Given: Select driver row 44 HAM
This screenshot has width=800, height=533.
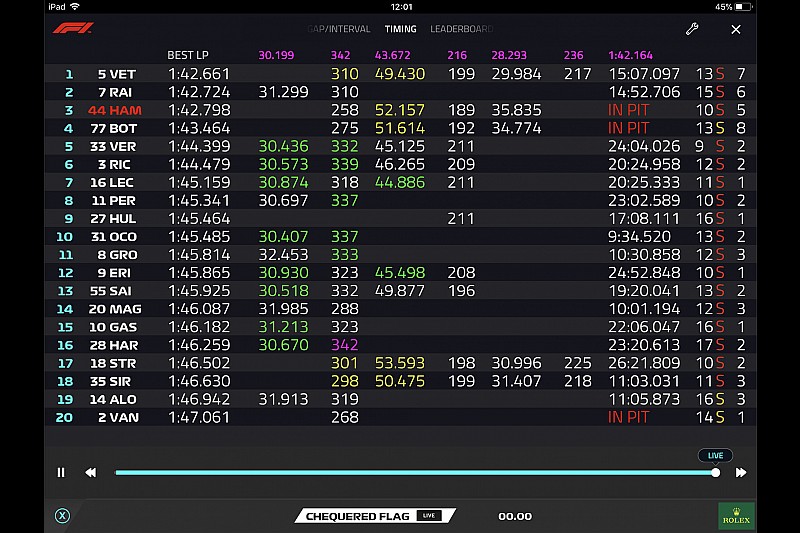Looking at the screenshot, I should click(x=400, y=110).
